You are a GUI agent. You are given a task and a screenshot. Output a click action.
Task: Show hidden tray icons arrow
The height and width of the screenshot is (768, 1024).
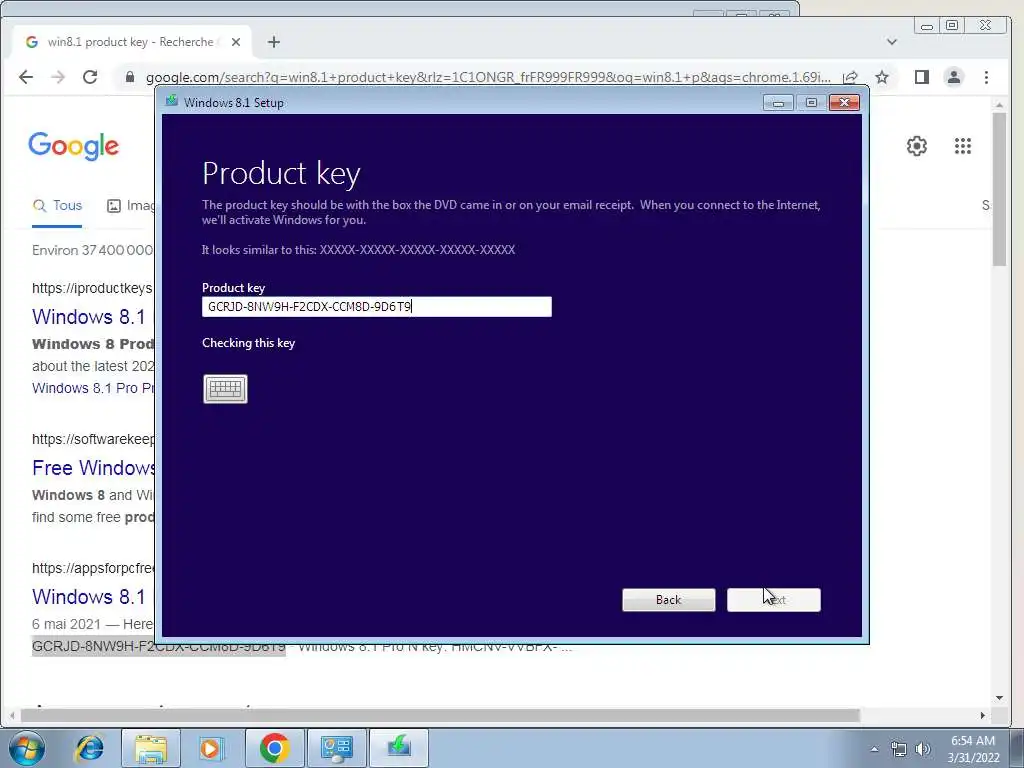[x=874, y=749]
